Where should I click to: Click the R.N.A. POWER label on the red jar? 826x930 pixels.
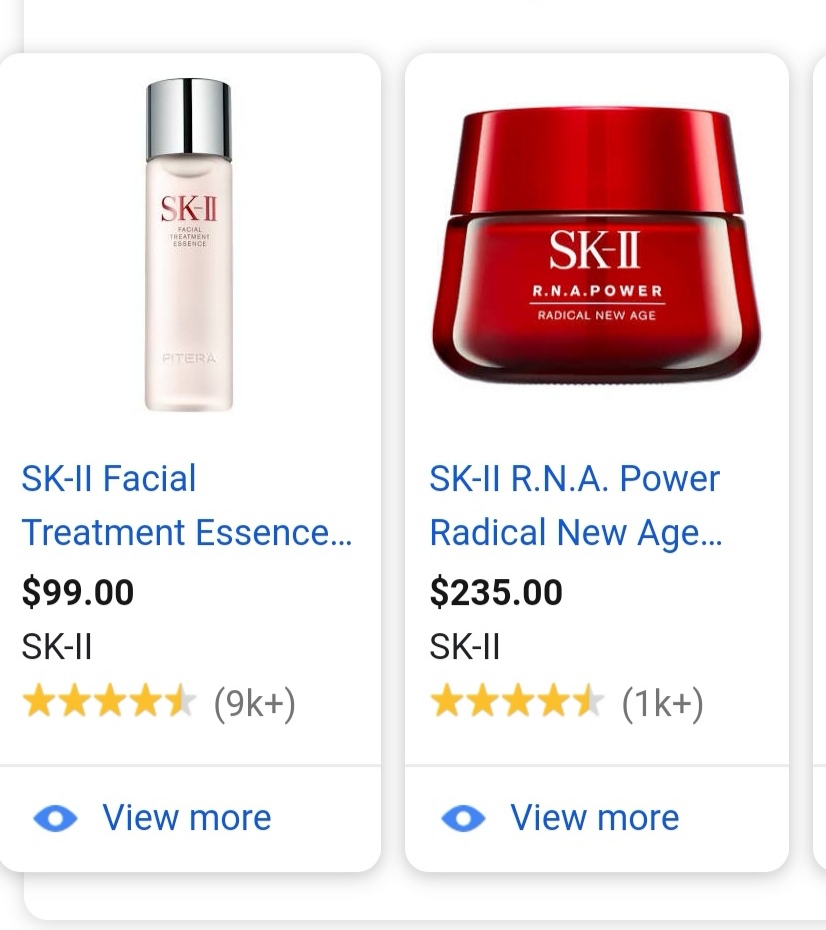(x=595, y=291)
